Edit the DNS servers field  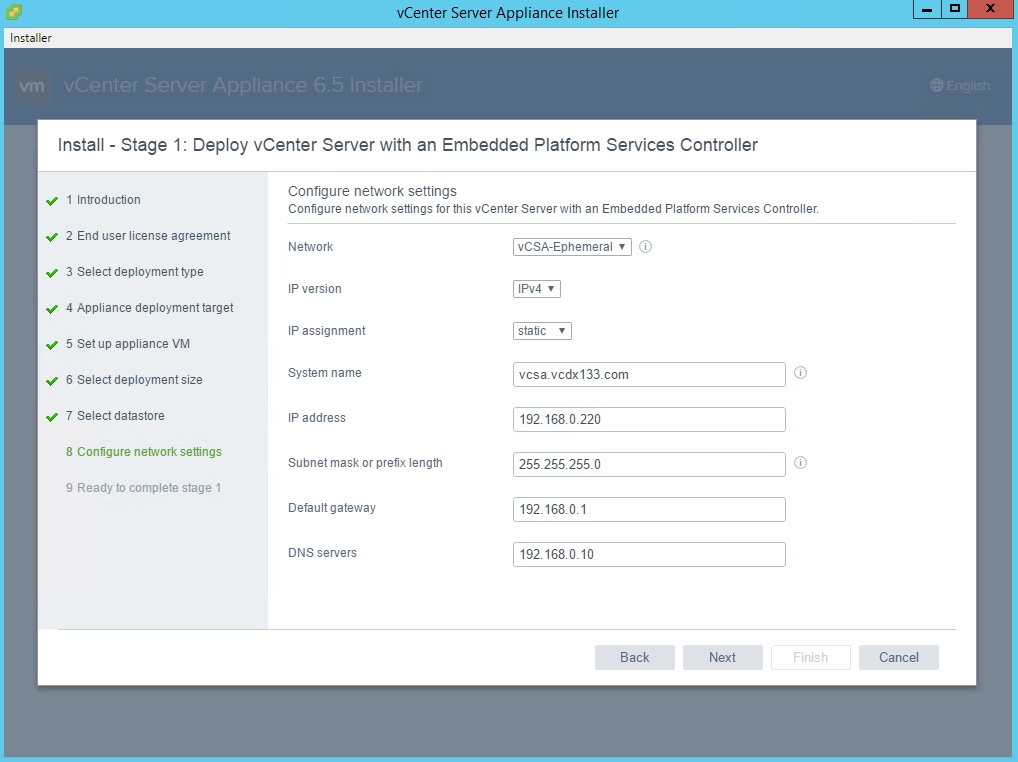649,554
